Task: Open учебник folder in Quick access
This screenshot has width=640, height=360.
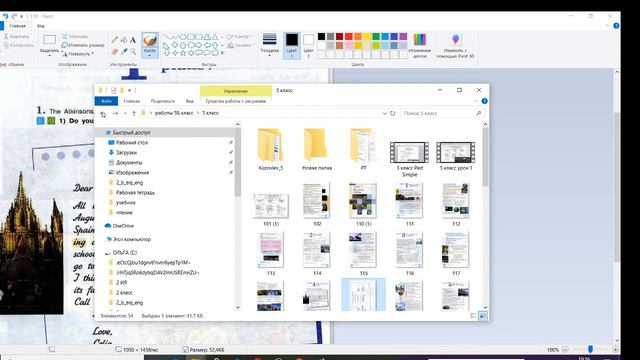Action: [126, 202]
